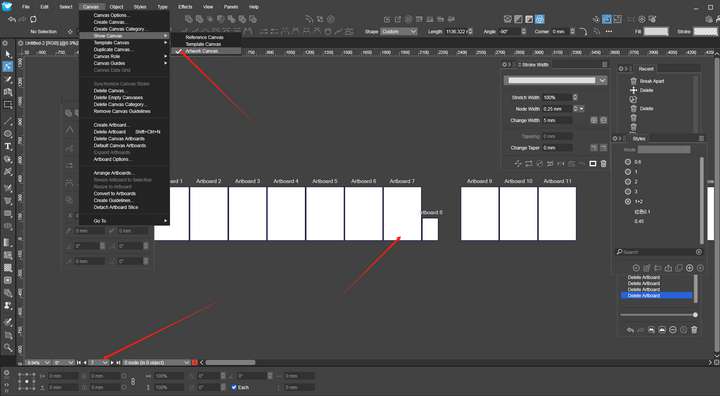Select the Ellipse shape tool
Viewport: 720px width, 396px height.
[8, 134]
